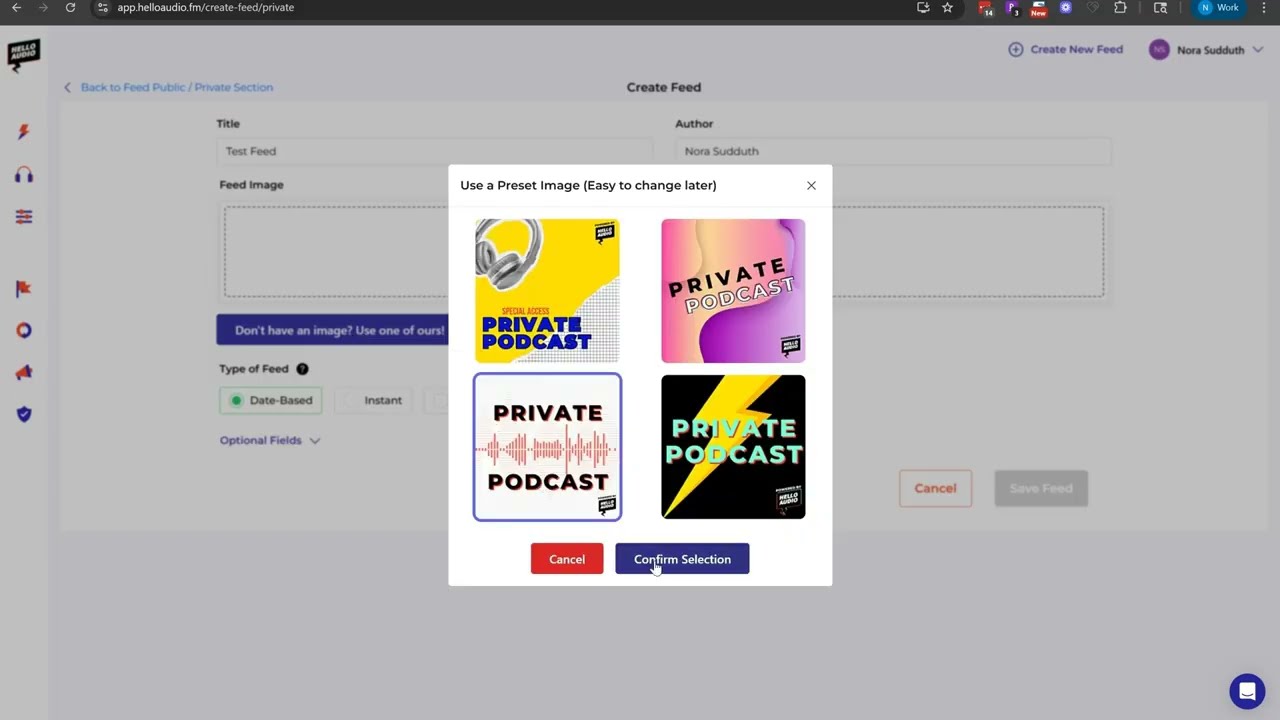Open the orange ring sidebar icon
The width and height of the screenshot is (1280, 720).
click(24, 330)
